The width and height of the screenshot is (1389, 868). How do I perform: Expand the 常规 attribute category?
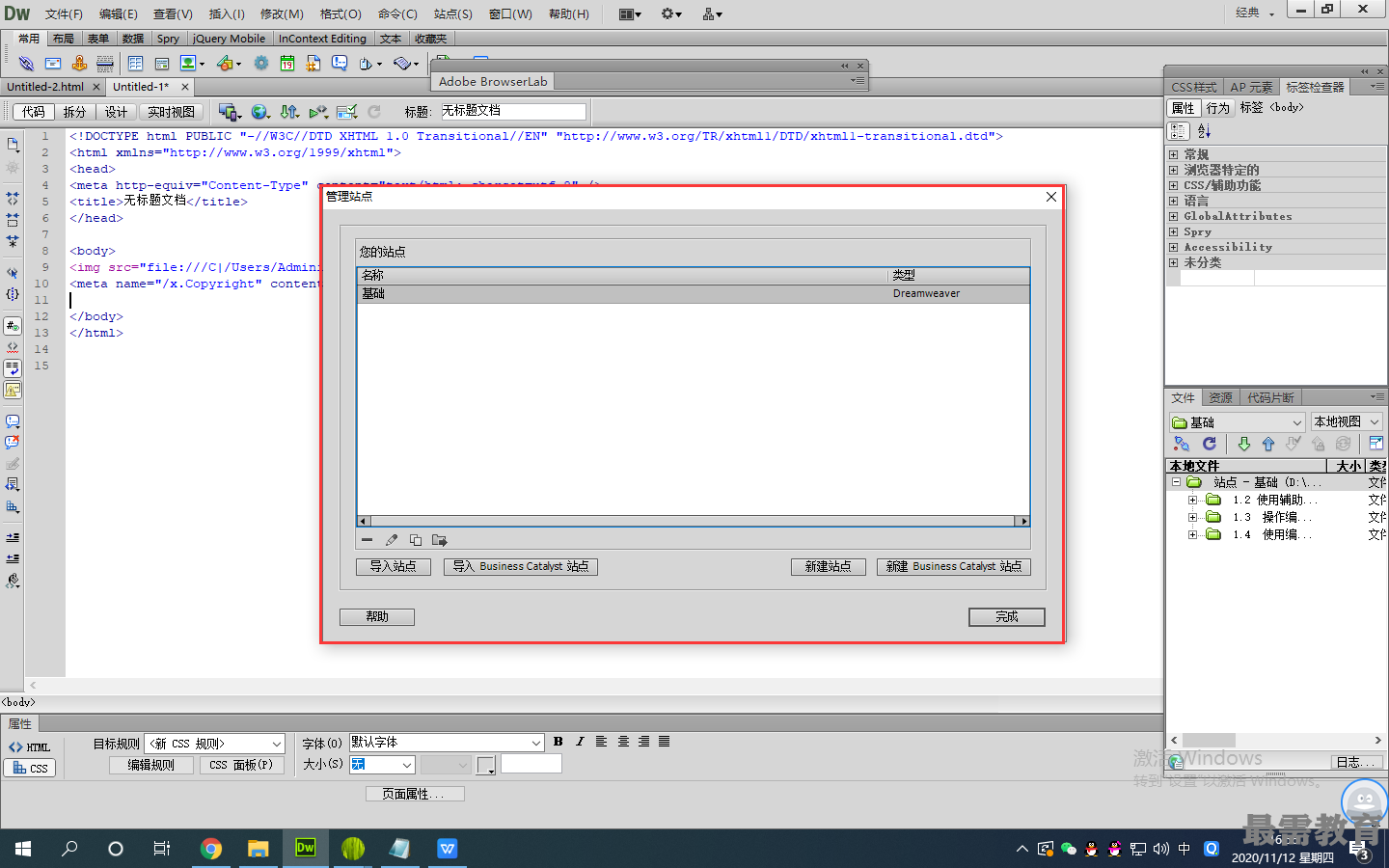tap(1173, 154)
